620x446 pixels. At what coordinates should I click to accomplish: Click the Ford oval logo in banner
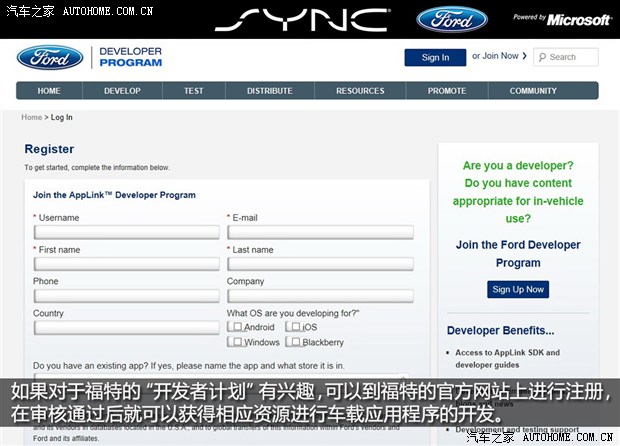click(x=451, y=19)
